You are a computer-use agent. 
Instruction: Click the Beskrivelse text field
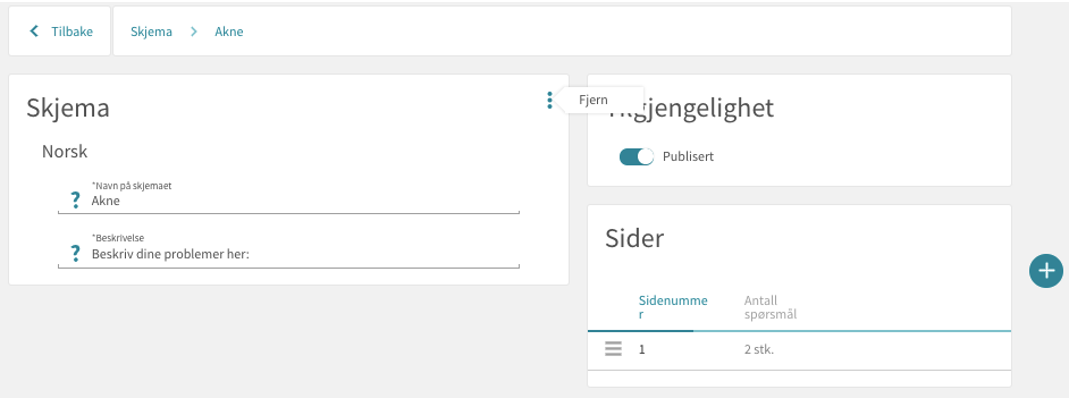click(x=304, y=255)
